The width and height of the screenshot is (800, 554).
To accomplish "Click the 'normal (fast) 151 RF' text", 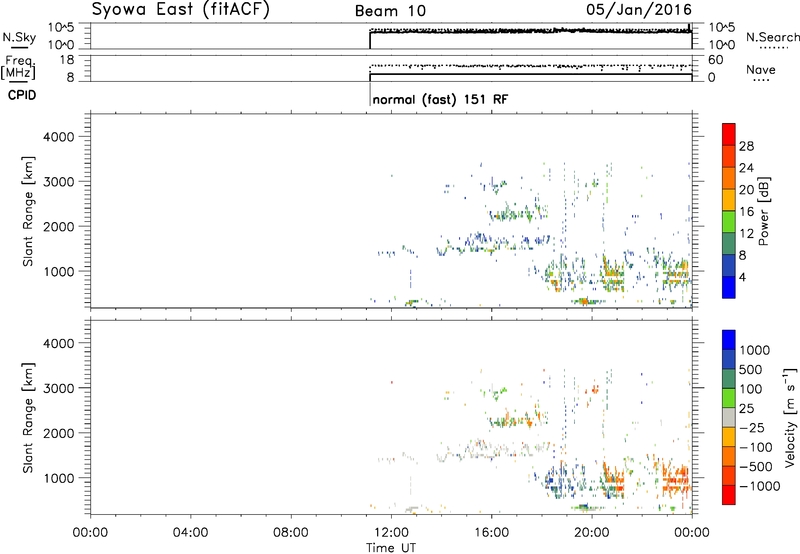I will pos(440,99).
